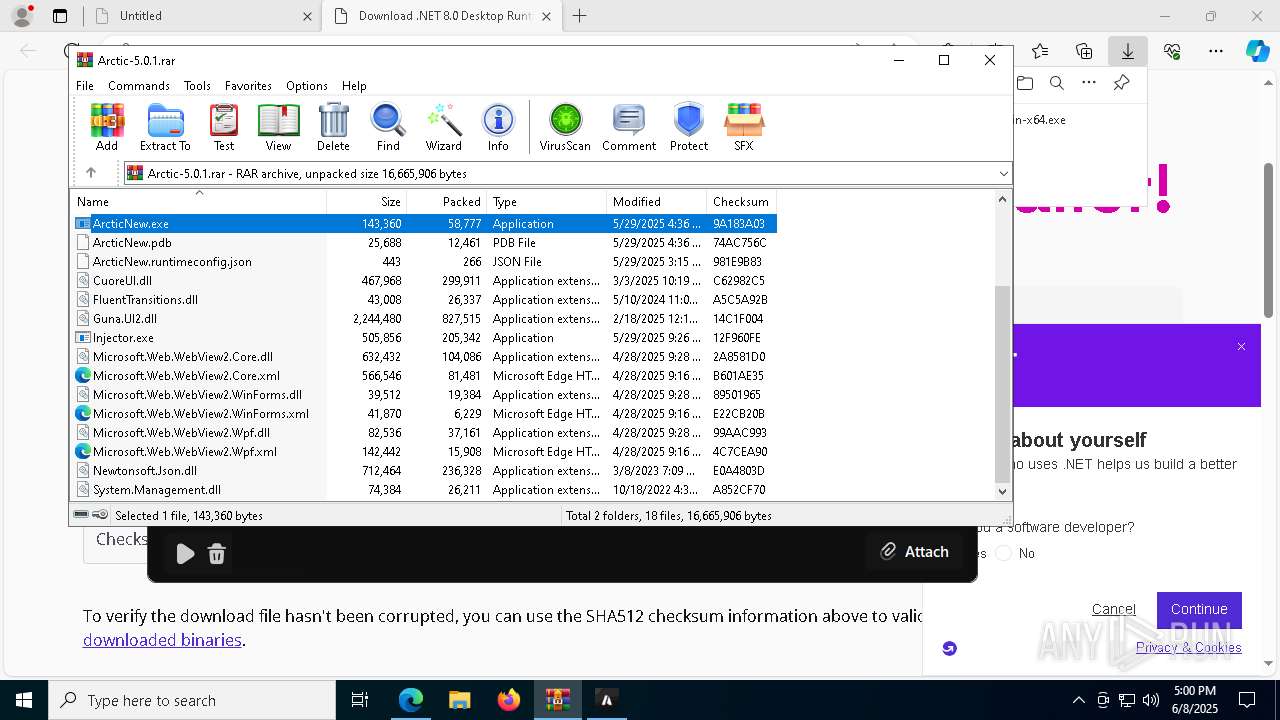The width and height of the screenshot is (1280, 720).
Task: Click the Task View taskbar icon
Action: tap(360, 700)
